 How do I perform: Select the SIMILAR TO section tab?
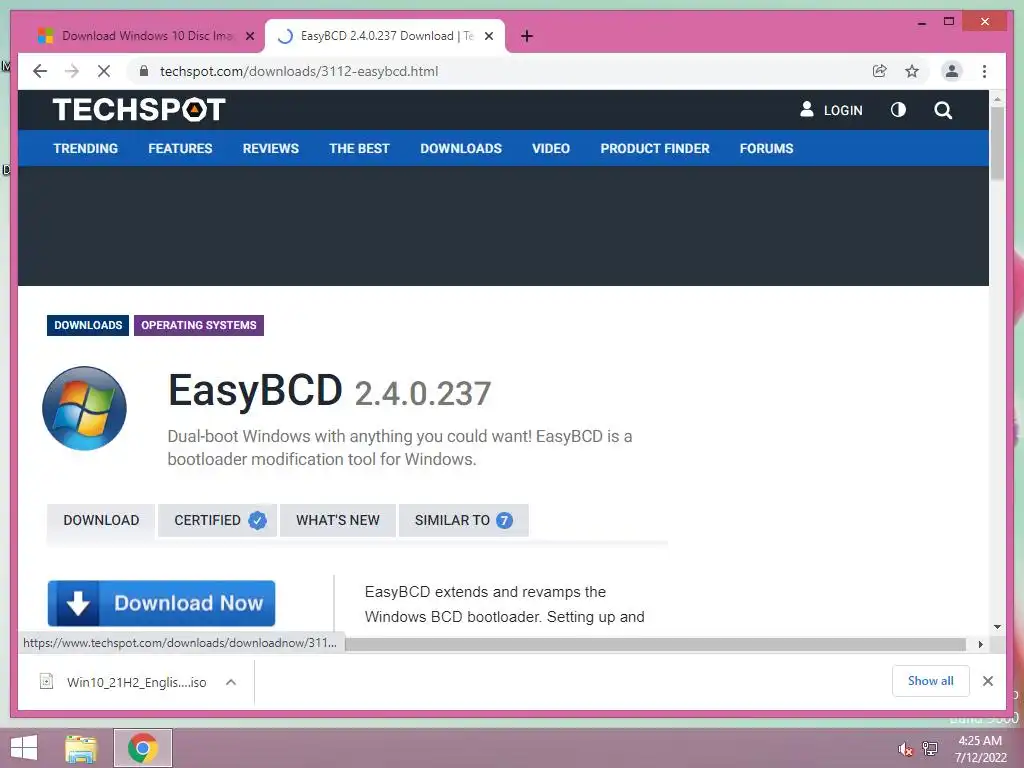[x=463, y=520]
